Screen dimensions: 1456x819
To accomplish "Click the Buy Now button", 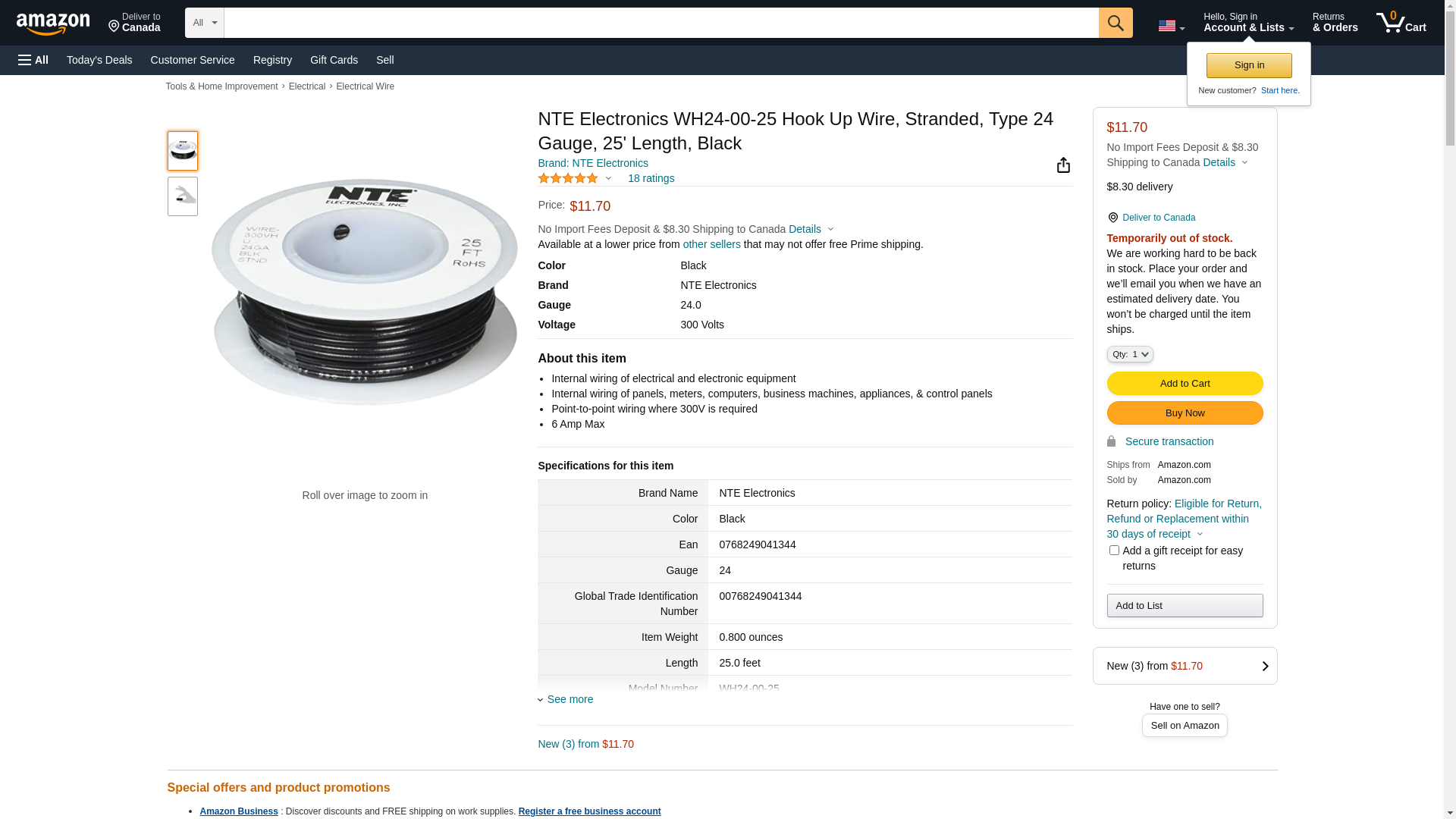I will pos(1185,413).
